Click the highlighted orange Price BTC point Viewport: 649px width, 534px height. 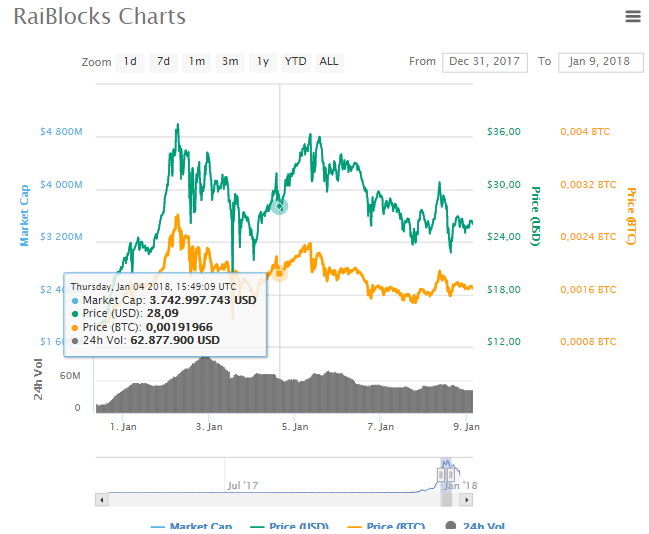[x=280, y=274]
